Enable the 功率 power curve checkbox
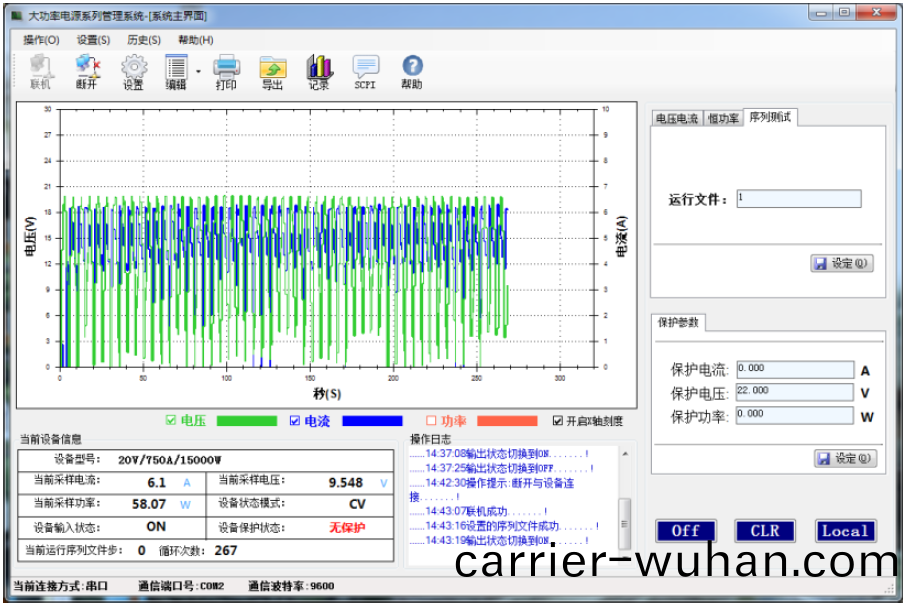906x606 pixels. [x=432, y=421]
